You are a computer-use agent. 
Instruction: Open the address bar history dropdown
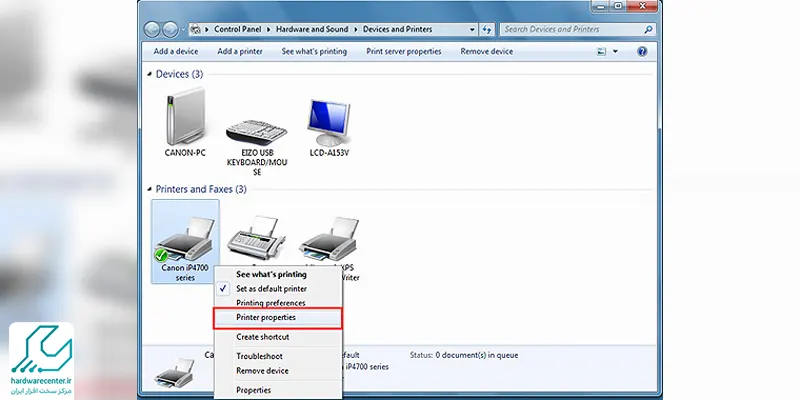tap(472, 30)
